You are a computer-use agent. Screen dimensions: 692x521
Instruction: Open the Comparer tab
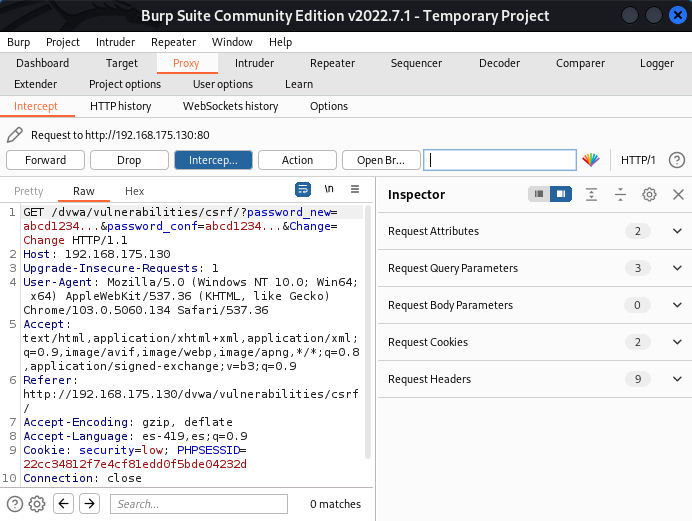[x=580, y=63]
